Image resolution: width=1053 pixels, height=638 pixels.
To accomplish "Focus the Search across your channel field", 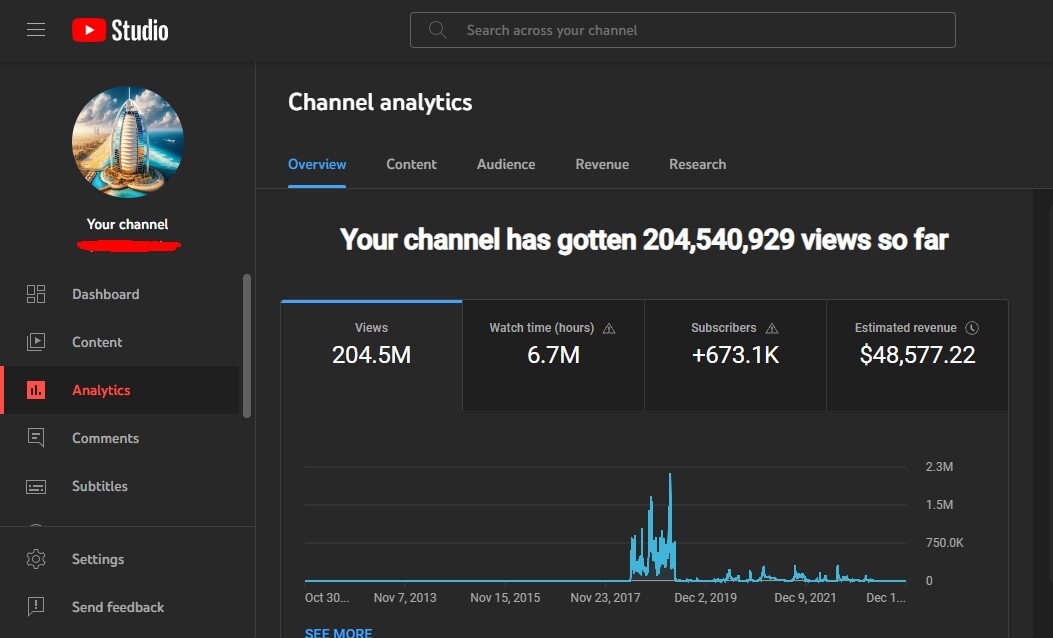I will tap(682, 30).
